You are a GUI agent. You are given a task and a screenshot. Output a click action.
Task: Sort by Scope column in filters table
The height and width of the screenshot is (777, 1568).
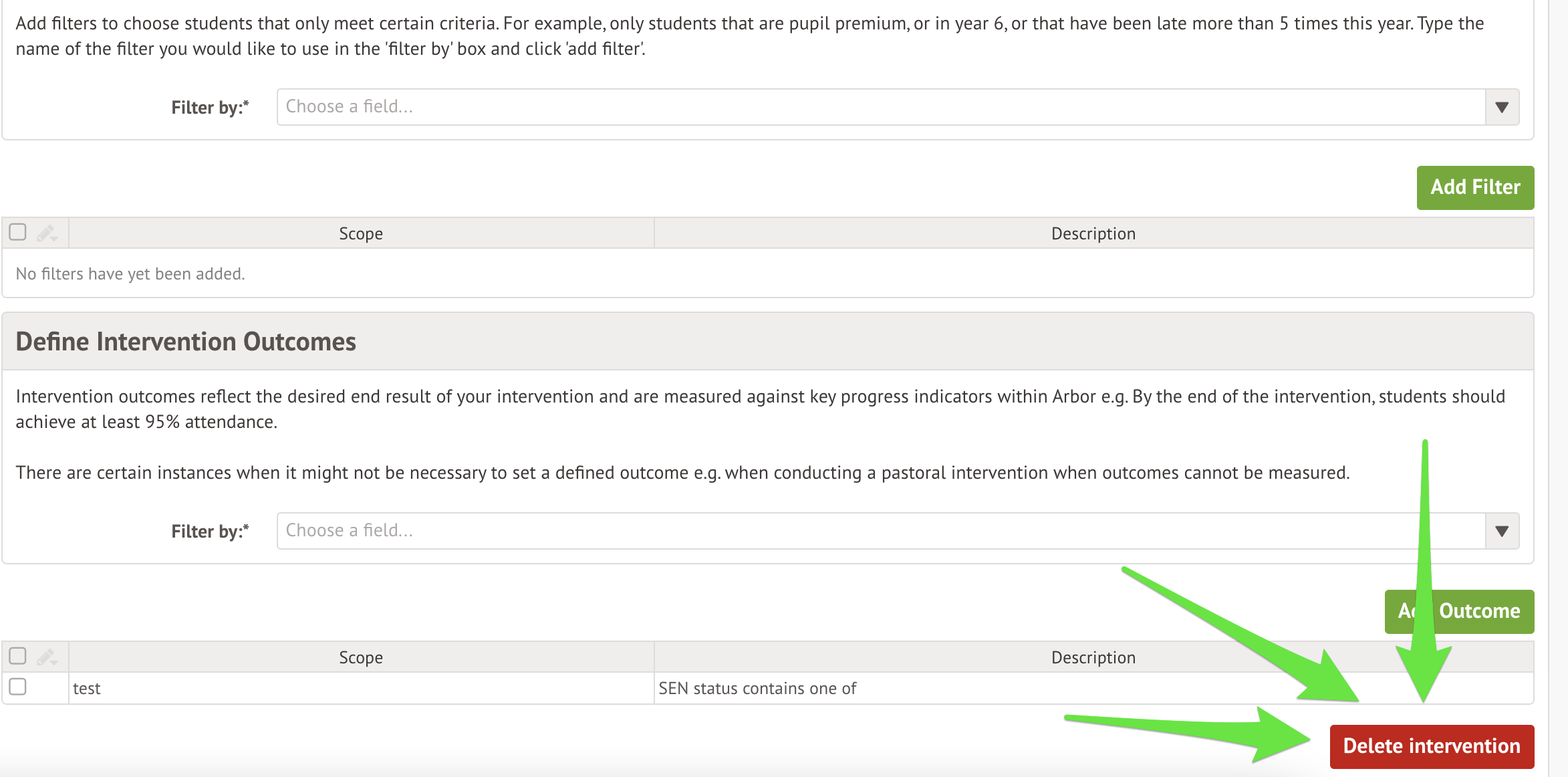point(361,233)
